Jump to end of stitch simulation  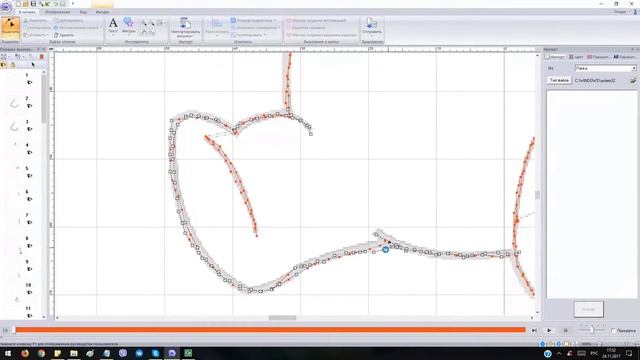534,330
